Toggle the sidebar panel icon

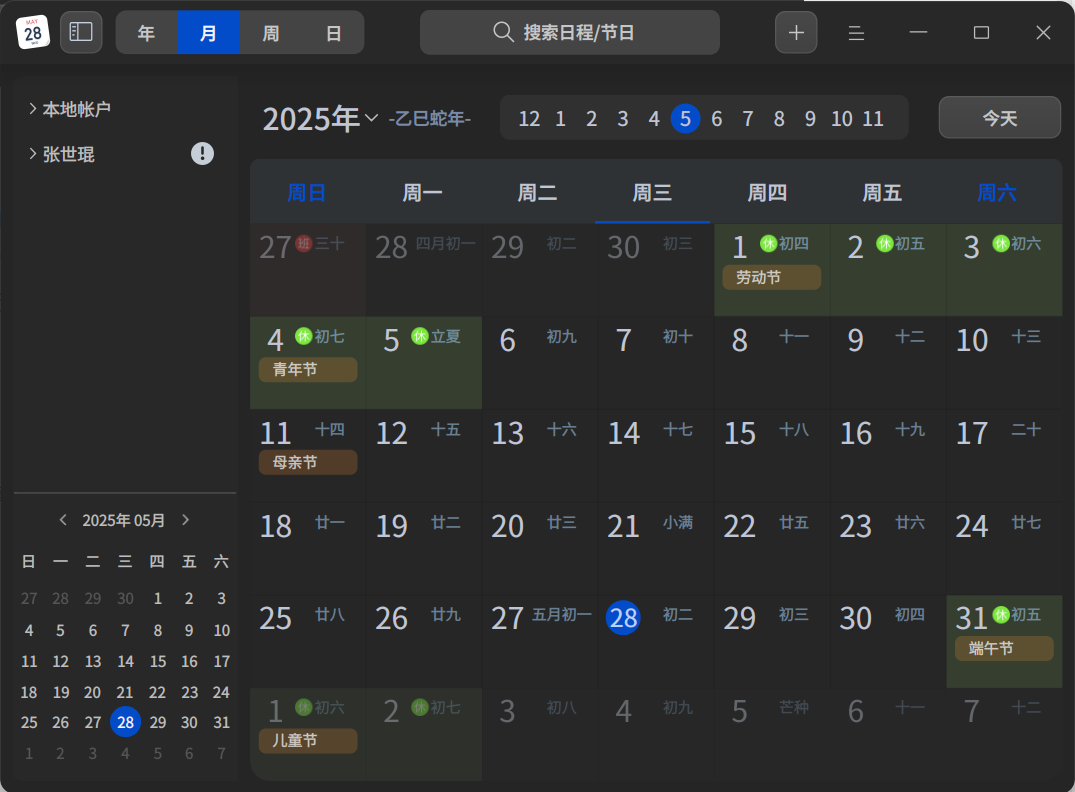[81, 32]
